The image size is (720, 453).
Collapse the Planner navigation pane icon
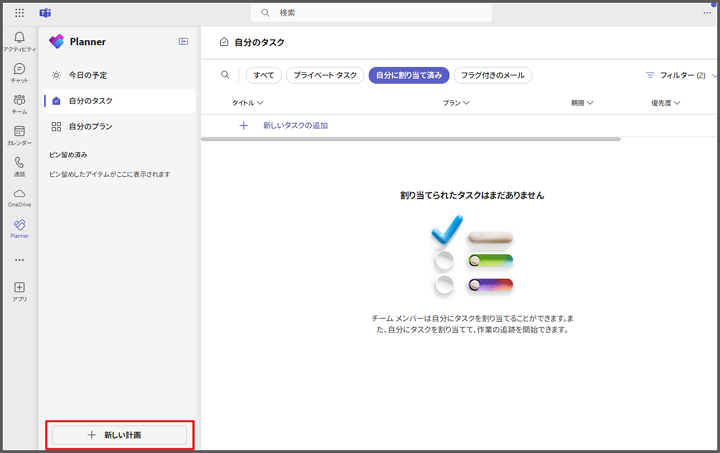(183, 41)
